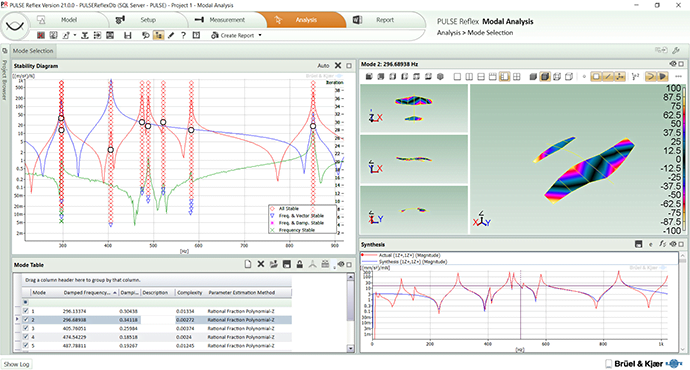
Task: Toggle the eye icon in Mode Table header
Action: (341, 264)
